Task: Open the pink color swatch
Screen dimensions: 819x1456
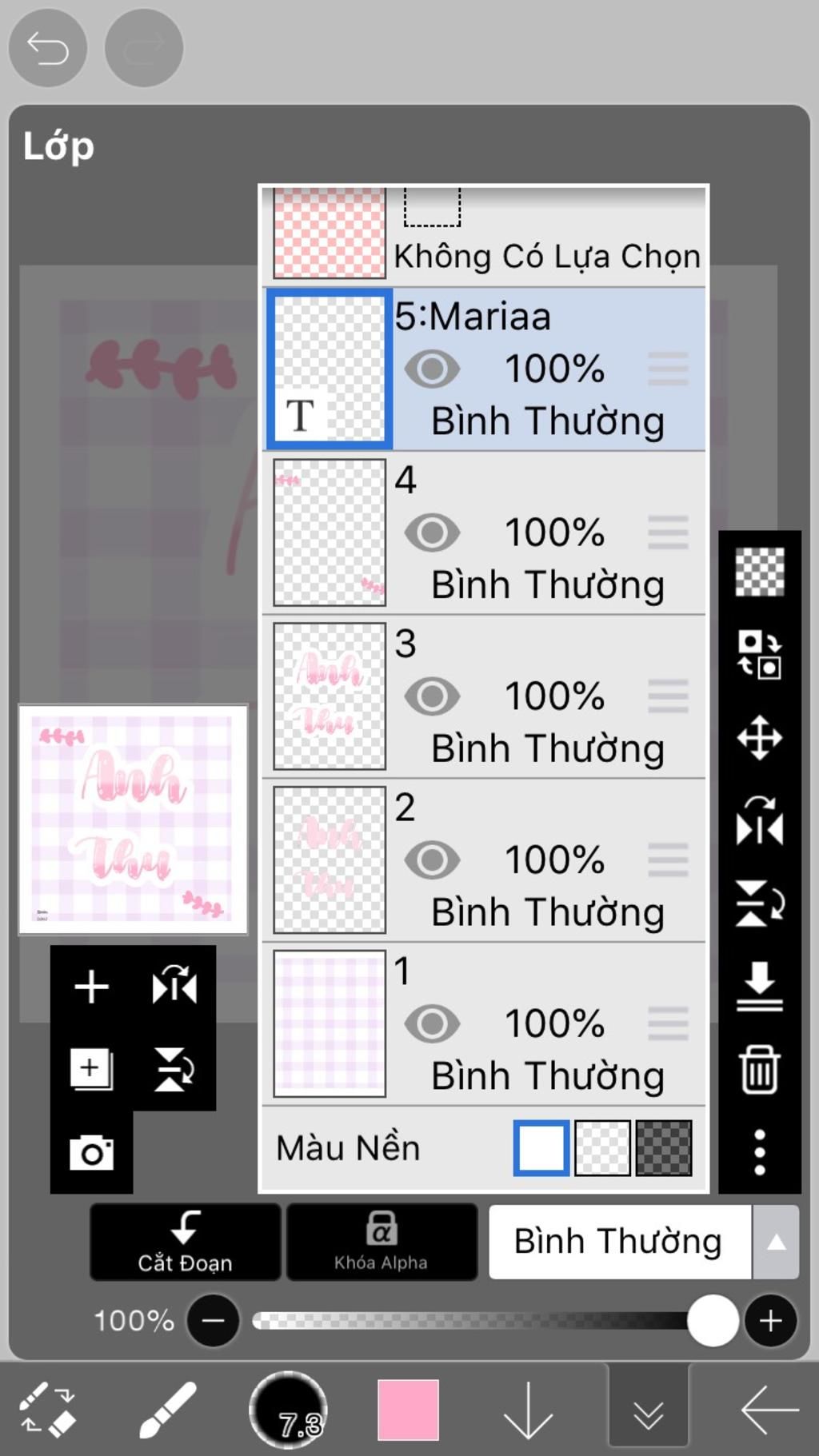Action: click(x=408, y=1410)
